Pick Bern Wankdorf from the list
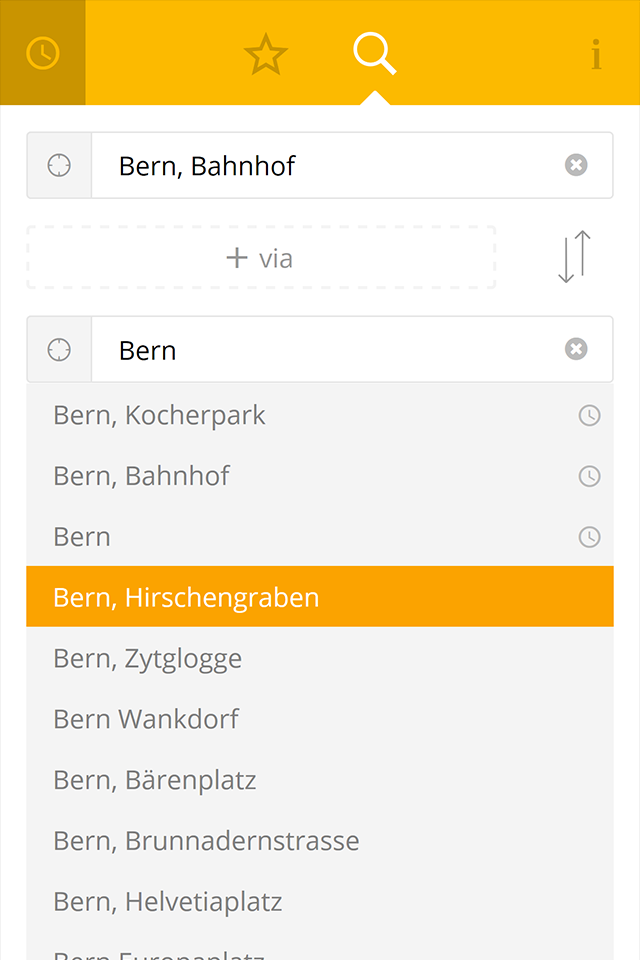This screenshot has height=960, width=640. point(320,719)
